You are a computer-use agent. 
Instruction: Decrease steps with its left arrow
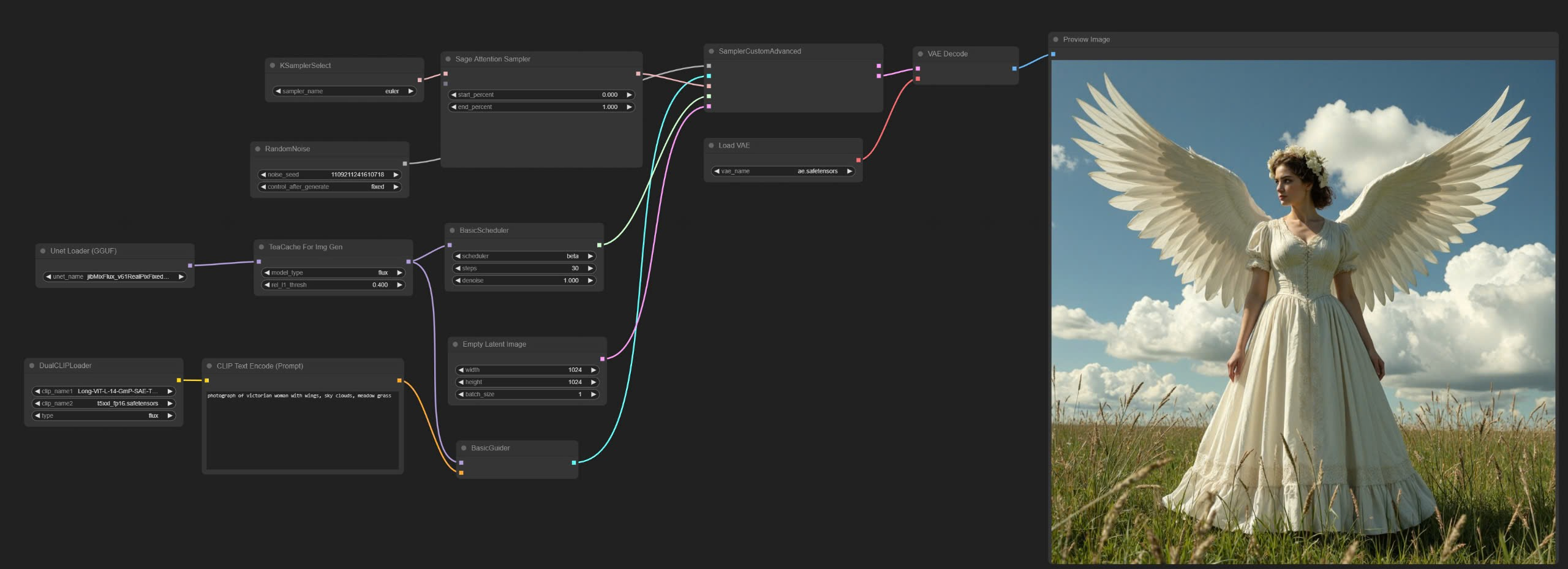click(x=458, y=268)
